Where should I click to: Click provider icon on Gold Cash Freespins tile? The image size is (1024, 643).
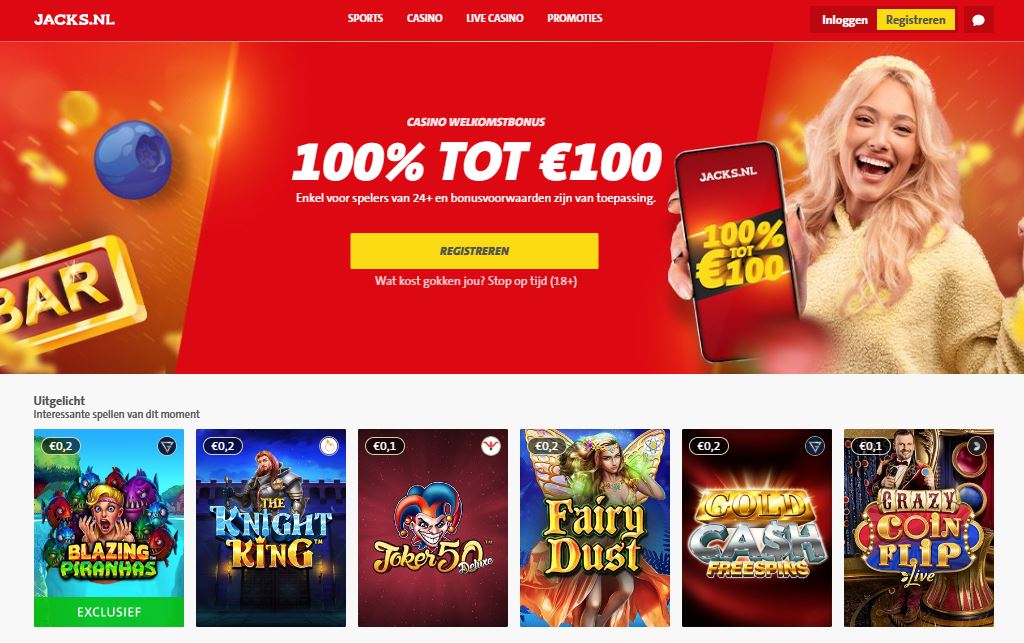point(815,447)
